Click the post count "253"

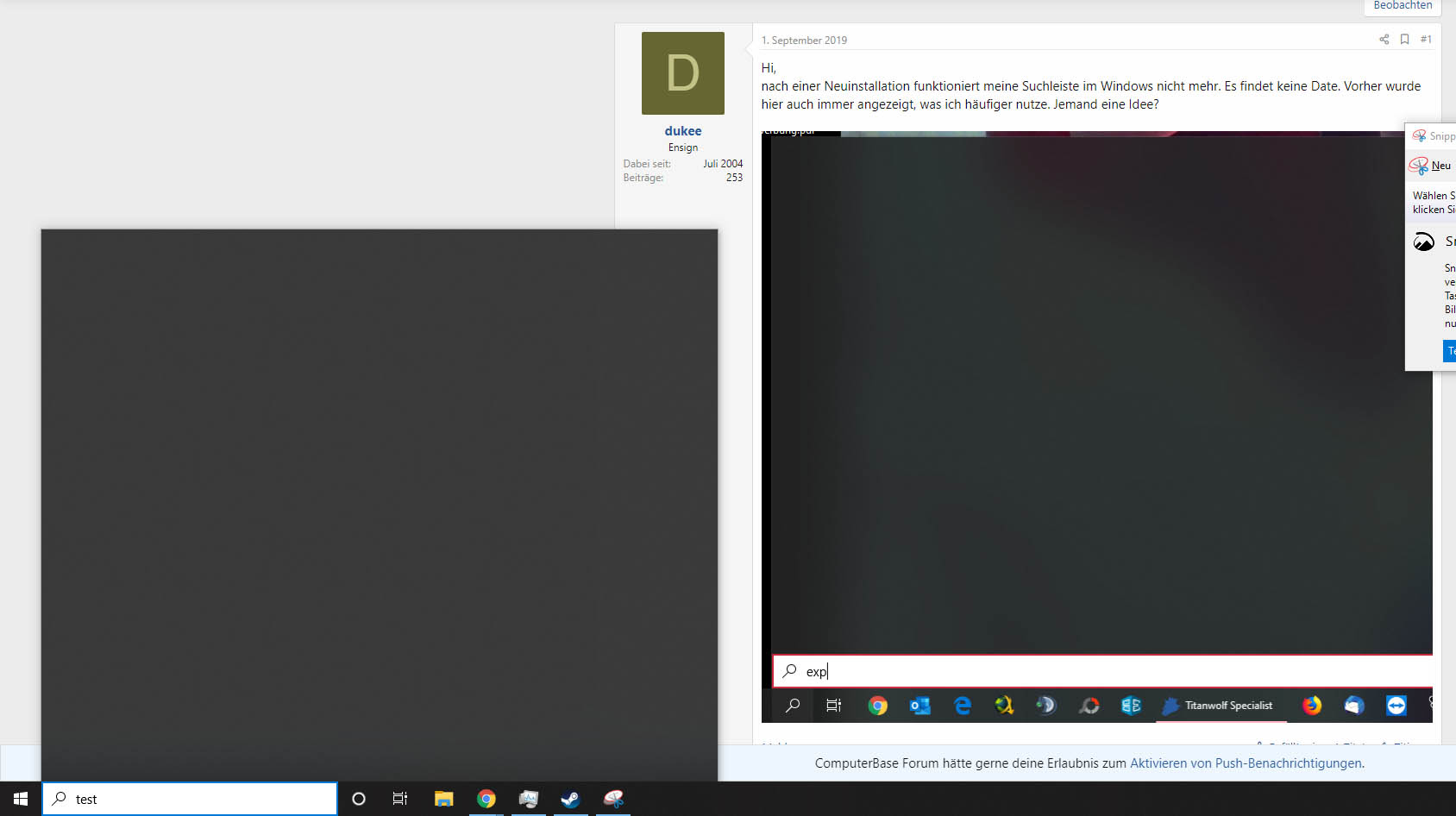(734, 178)
